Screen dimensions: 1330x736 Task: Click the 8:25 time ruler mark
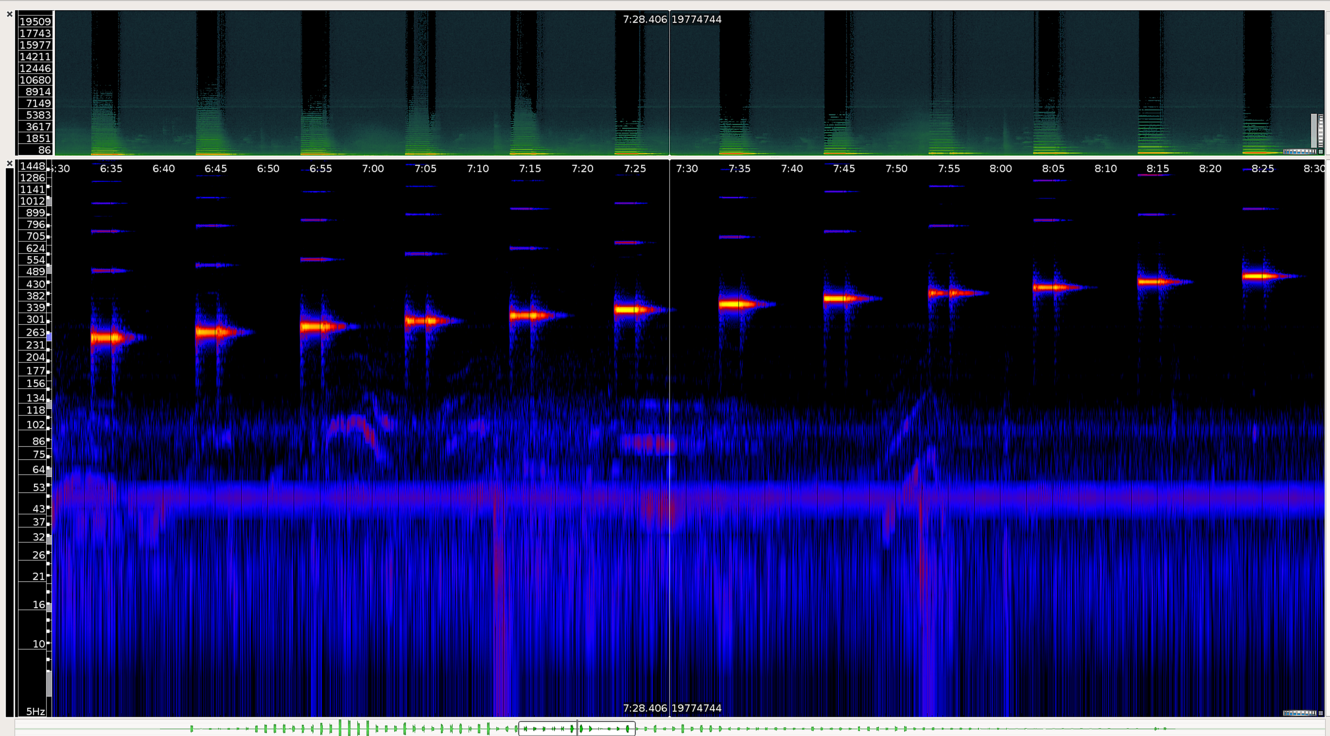[x=1262, y=169]
